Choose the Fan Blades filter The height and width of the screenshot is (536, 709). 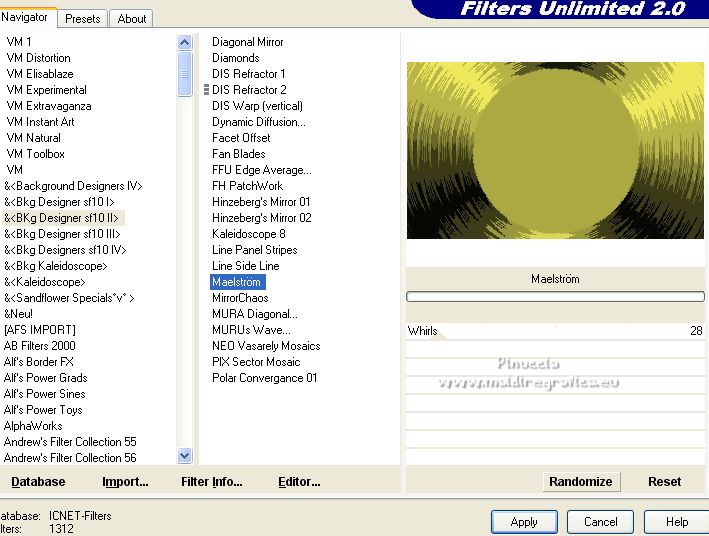(238, 154)
